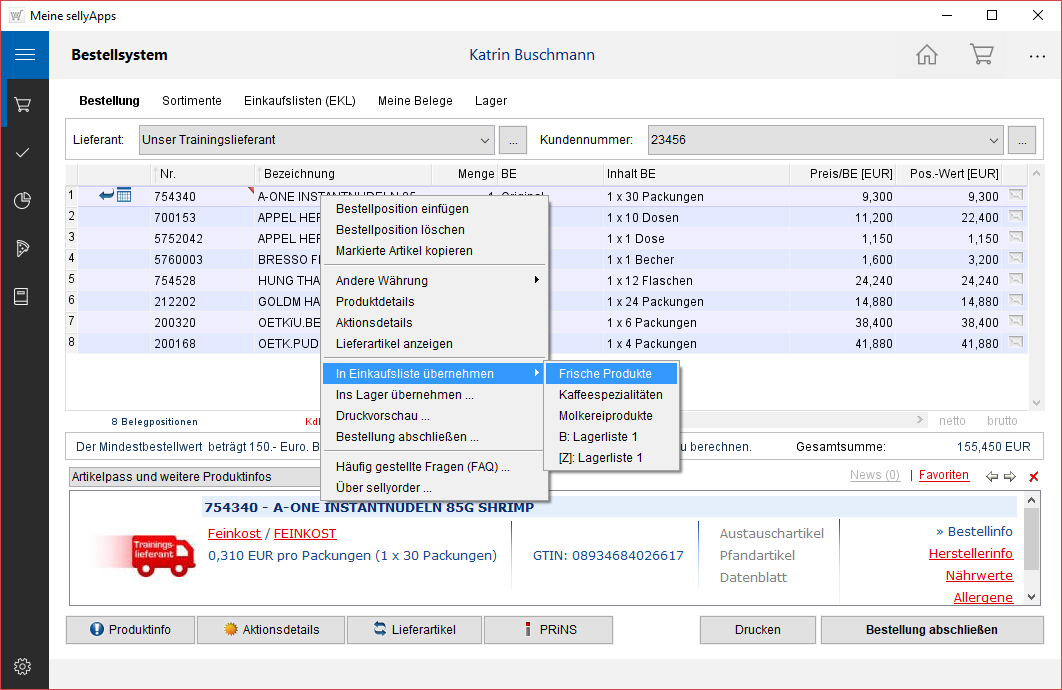Screen dimensions: 1062x690
Task: Click the Bestellung abschließen button
Action: pos(931,630)
